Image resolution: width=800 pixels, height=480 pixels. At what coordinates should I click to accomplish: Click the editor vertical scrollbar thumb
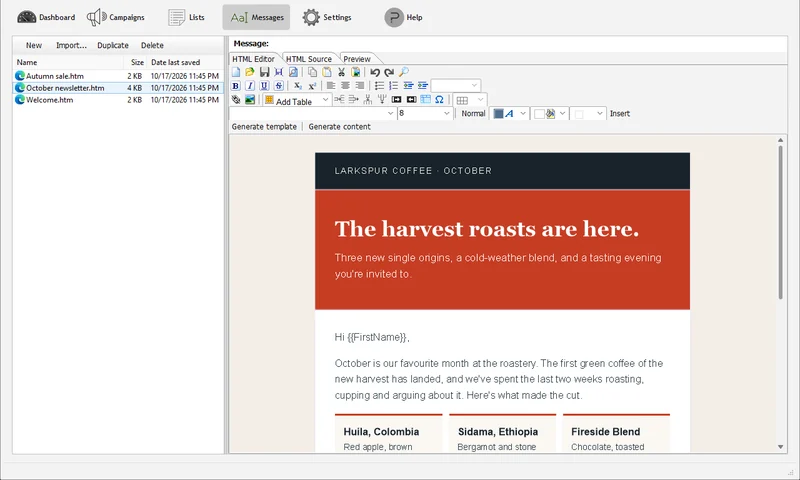(780, 222)
